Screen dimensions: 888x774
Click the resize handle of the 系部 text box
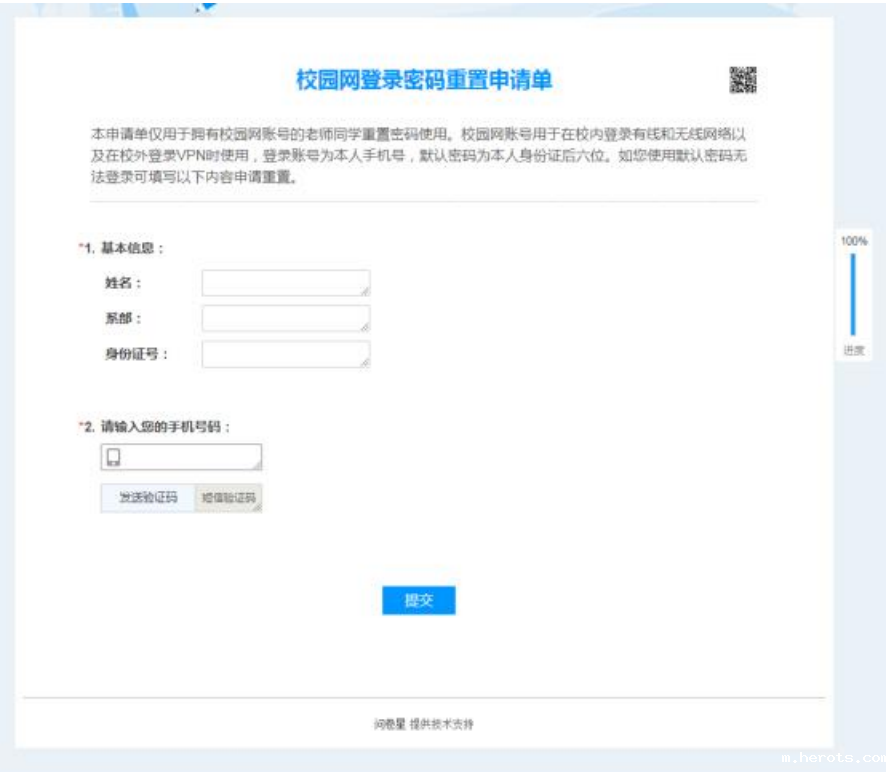[x=365, y=327]
